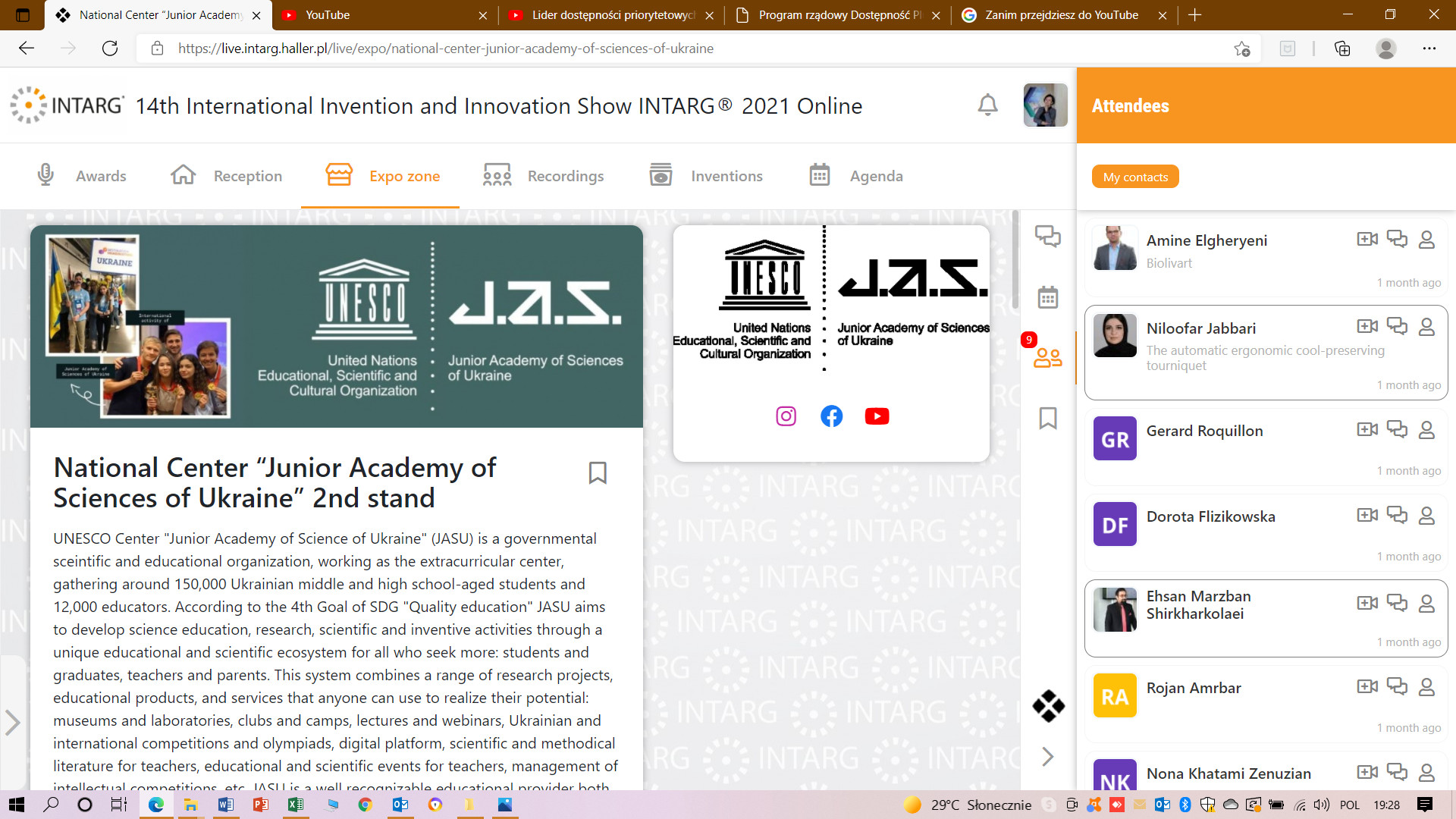Screen dimensions: 1456x819
Task: Start video call with Niloofar Jabbari
Action: point(1367,327)
